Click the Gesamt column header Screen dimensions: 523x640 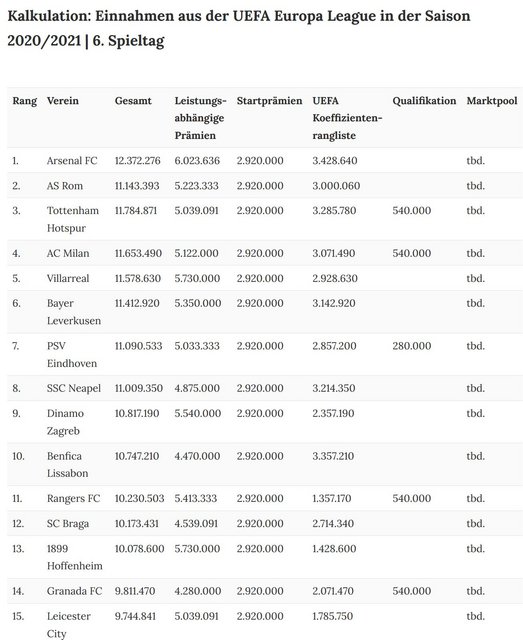133,100
